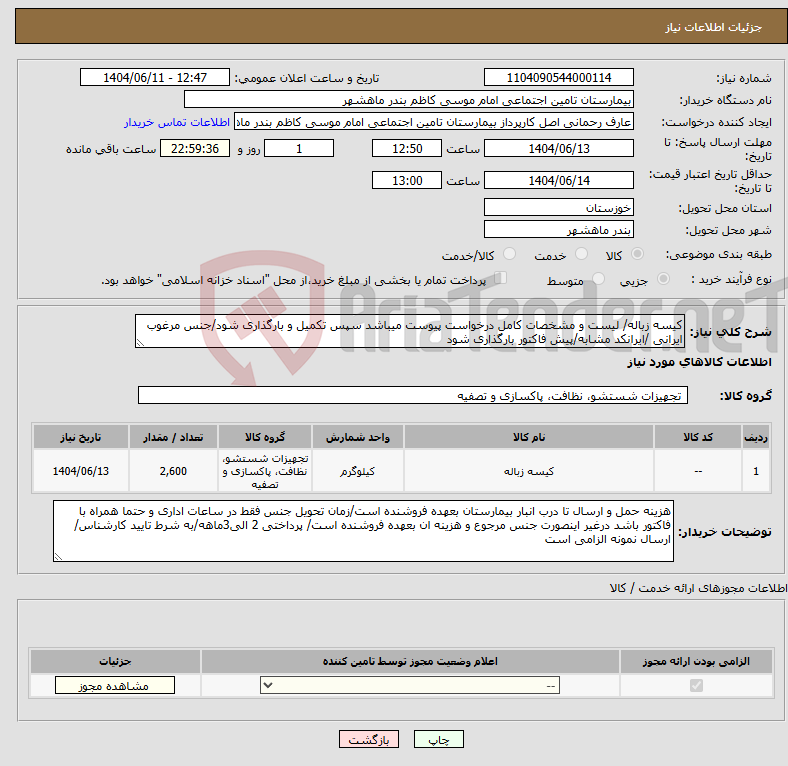Image resolution: width=788 pixels, height=766 pixels.
Task: Click the buyer organization name field
Action: (409, 100)
